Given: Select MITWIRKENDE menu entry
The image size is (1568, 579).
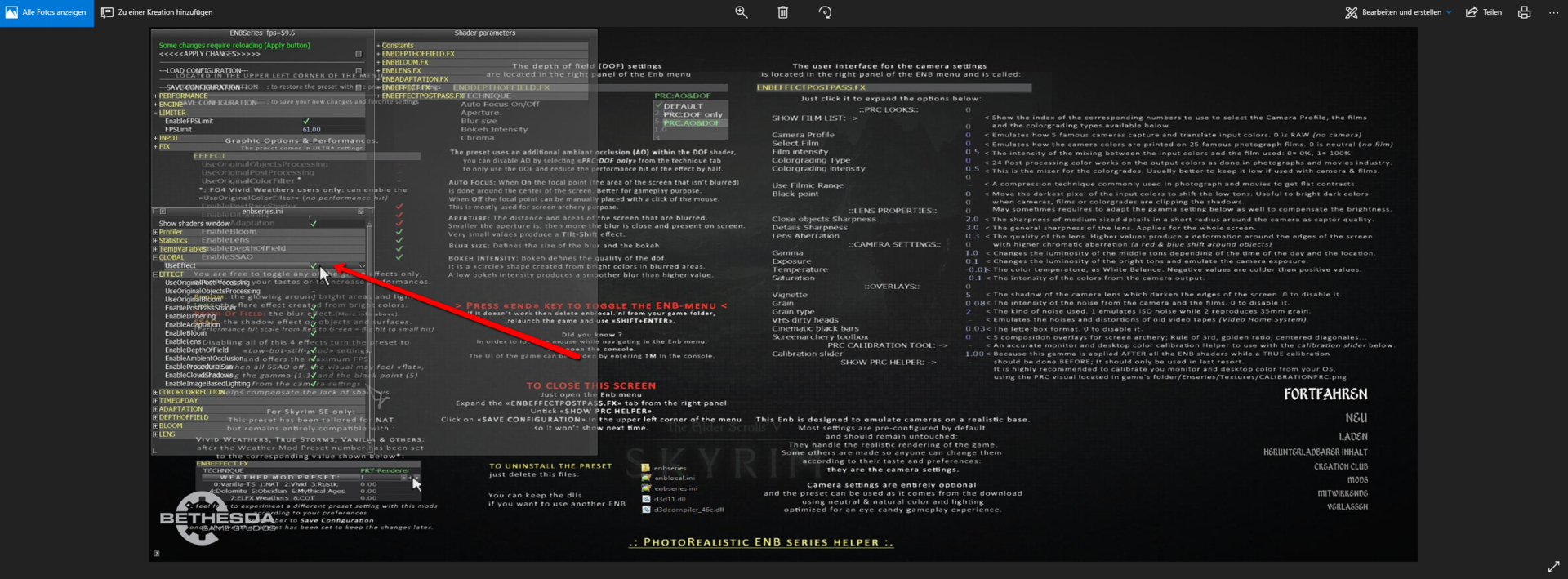Looking at the screenshot, I should (x=1343, y=493).
